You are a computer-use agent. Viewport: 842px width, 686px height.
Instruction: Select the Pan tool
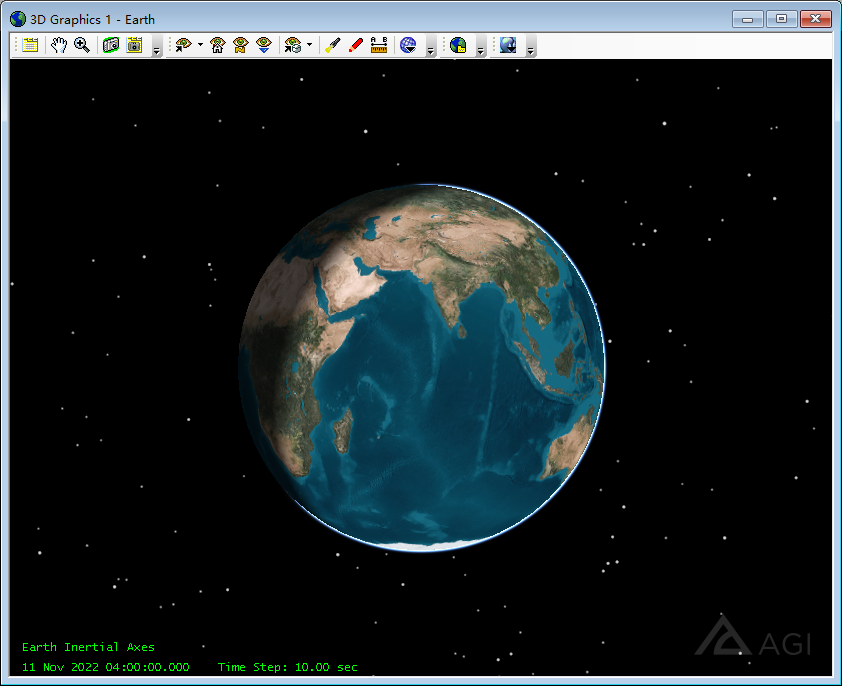coord(57,45)
